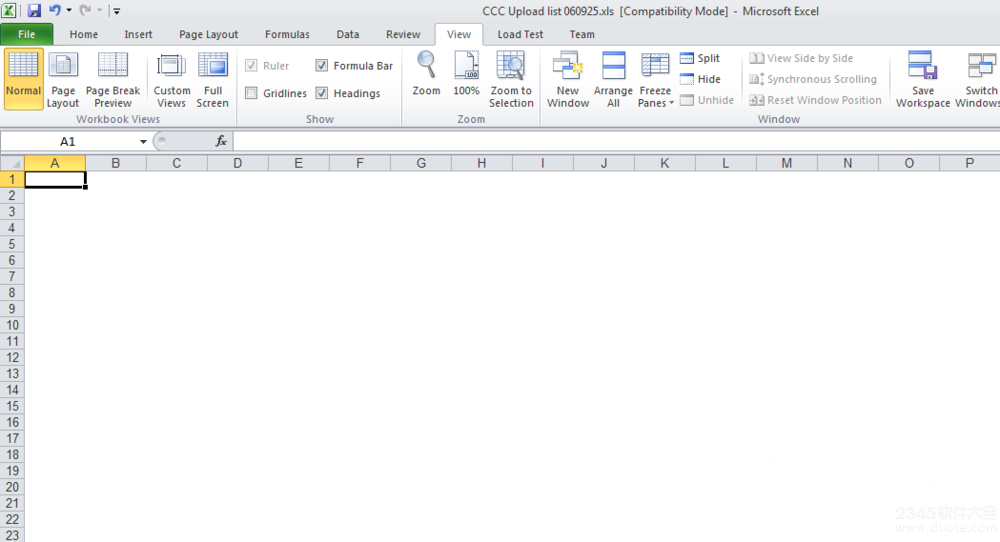Enter Full Screen view
Screen dimensions: 1000x542
[x=212, y=79]
